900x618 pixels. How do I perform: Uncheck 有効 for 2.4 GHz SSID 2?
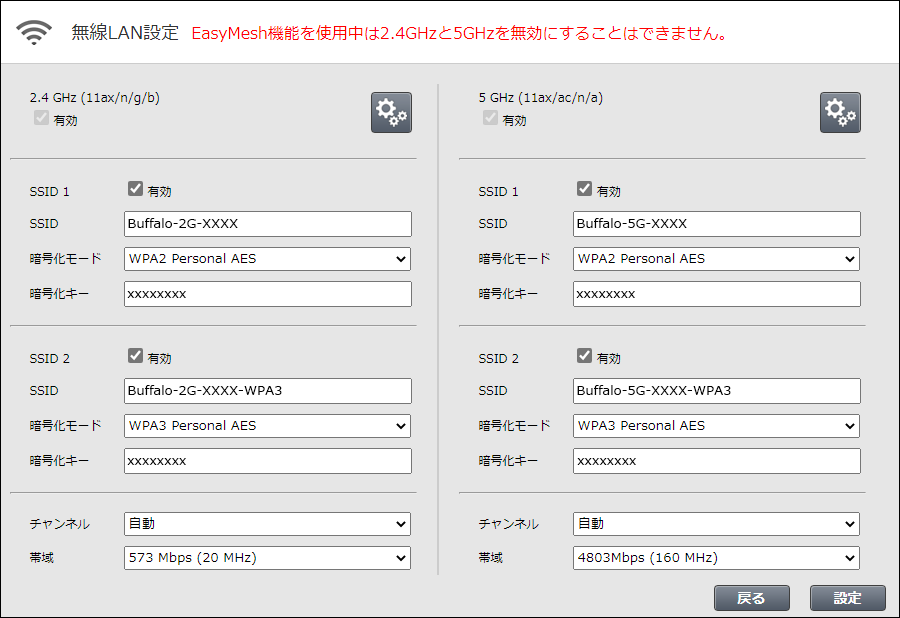click(x=135, y=356)
